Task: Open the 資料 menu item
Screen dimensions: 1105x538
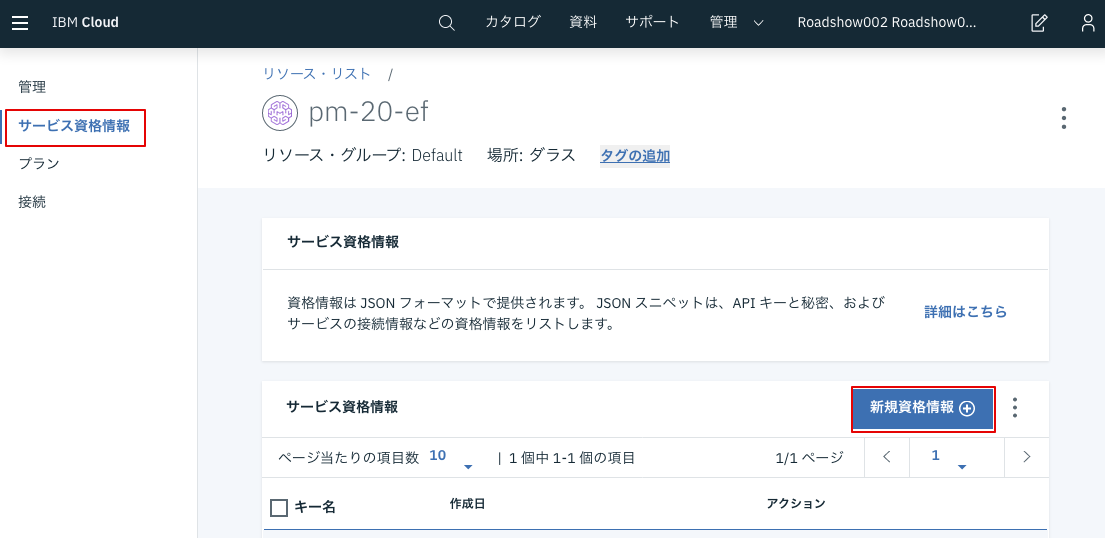Action: pos(583,22)
